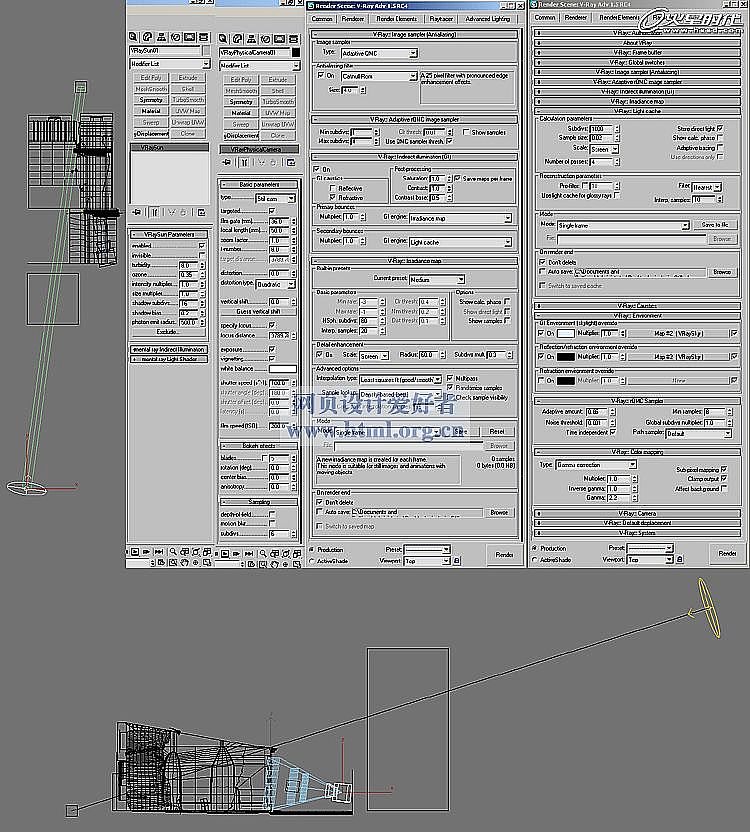Click Maximize Viewport toggle below camera panel
750x832 pixels.
click(x=297, y=564)
